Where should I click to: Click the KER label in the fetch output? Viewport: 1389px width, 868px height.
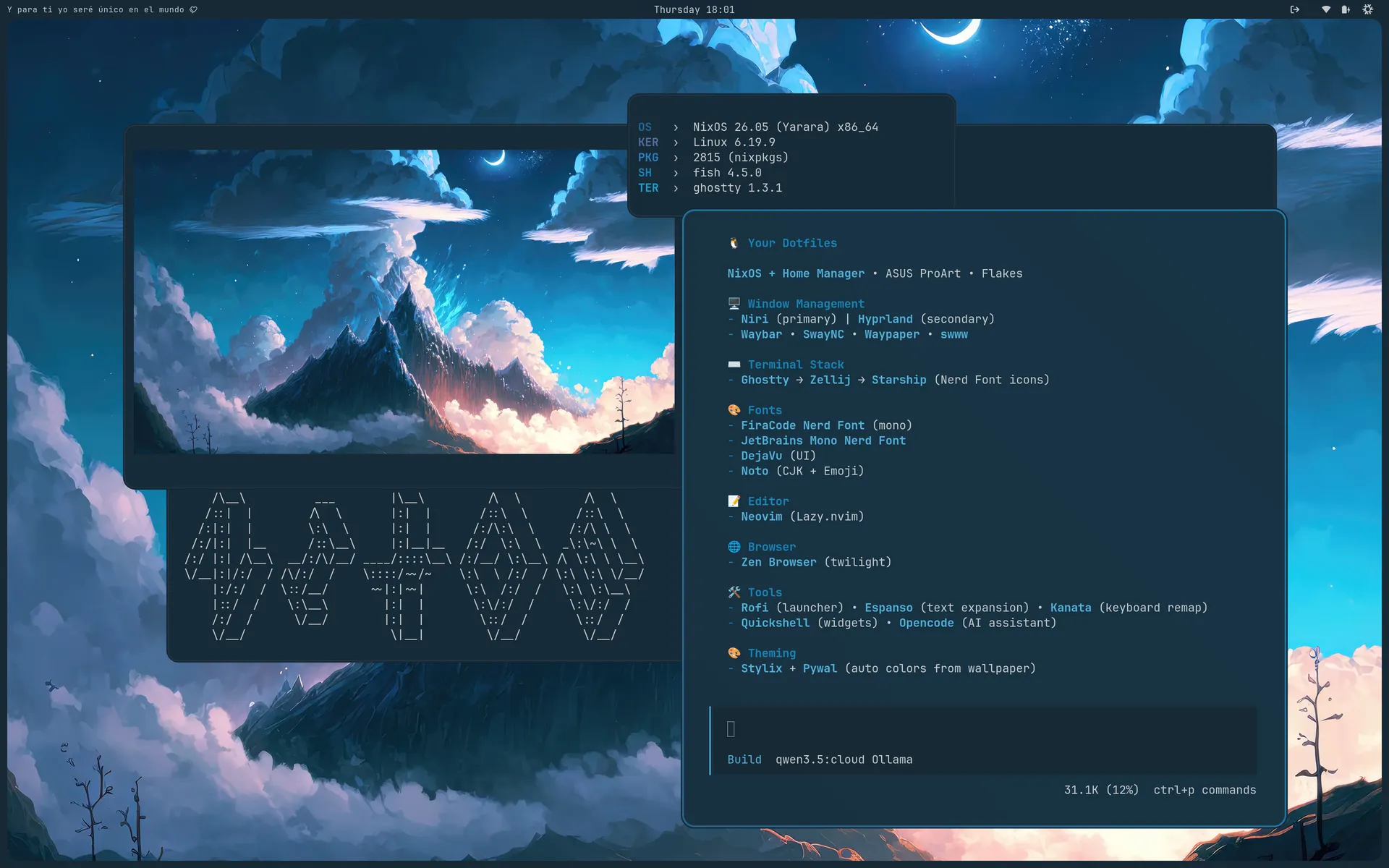click(648, 142)
